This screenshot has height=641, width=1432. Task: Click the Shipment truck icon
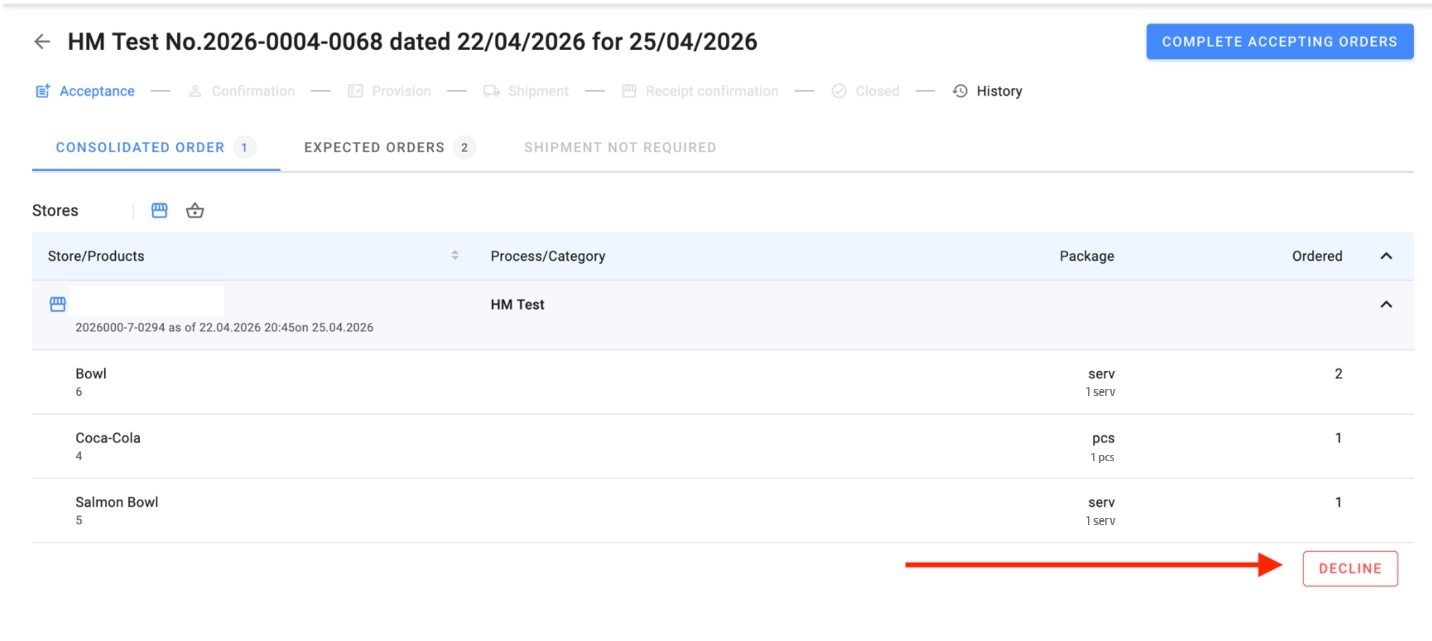coord(491,91)
